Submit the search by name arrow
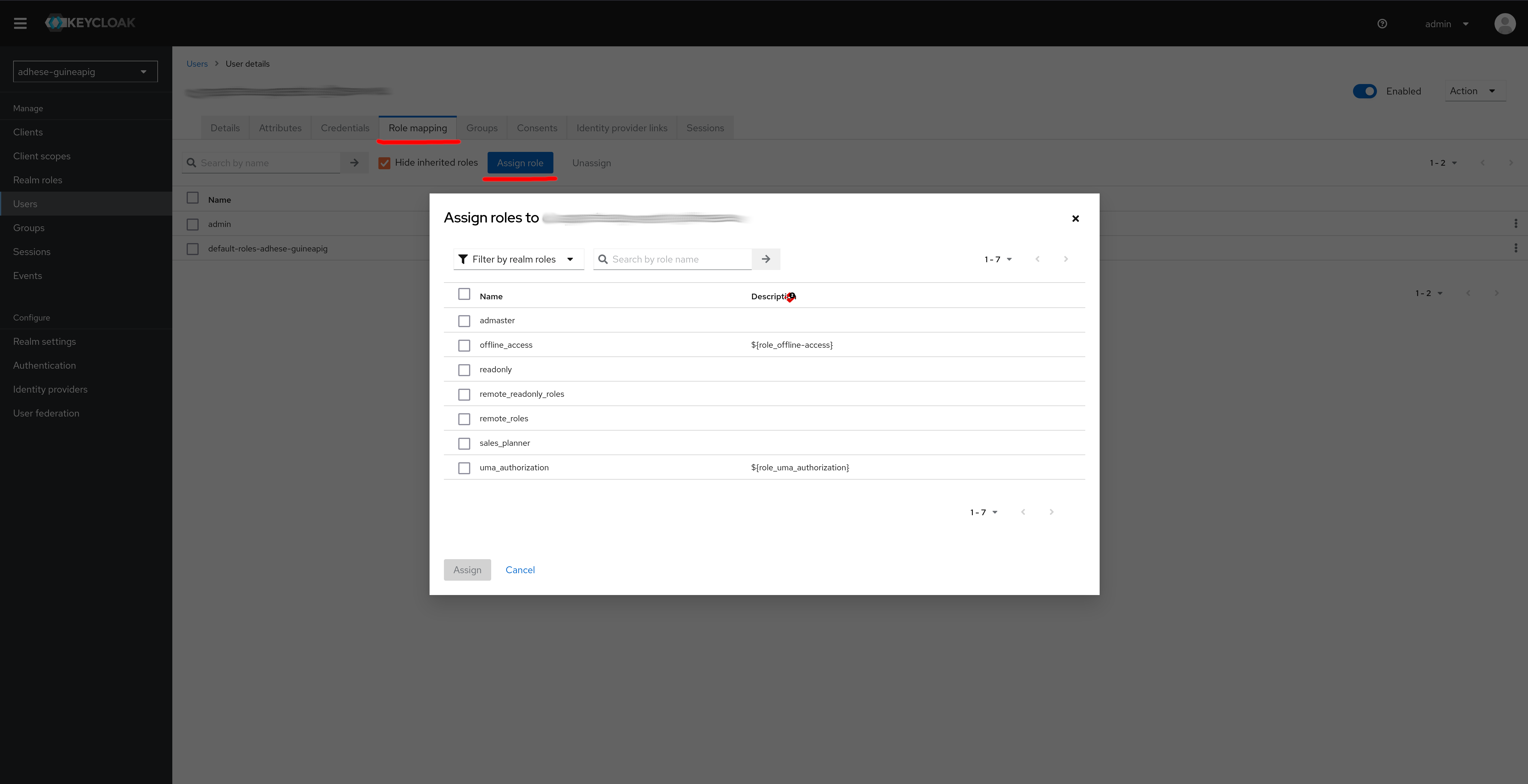Screen dimensions: 1528x784 tap(354, 162)
